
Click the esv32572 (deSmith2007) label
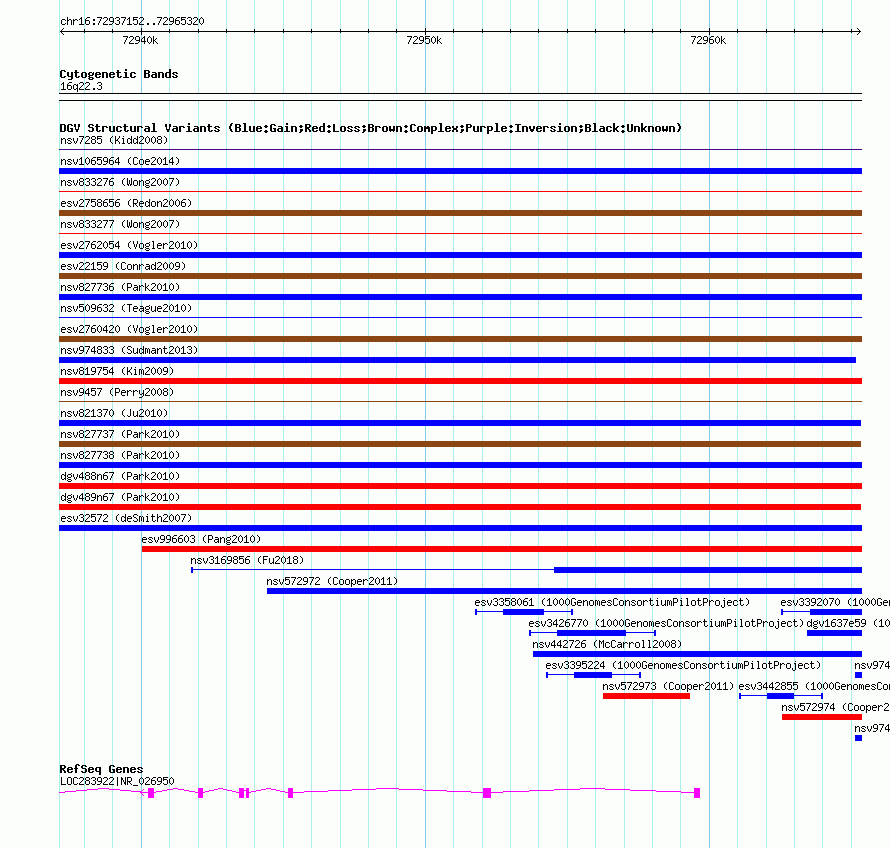click(x=126, y=518)
